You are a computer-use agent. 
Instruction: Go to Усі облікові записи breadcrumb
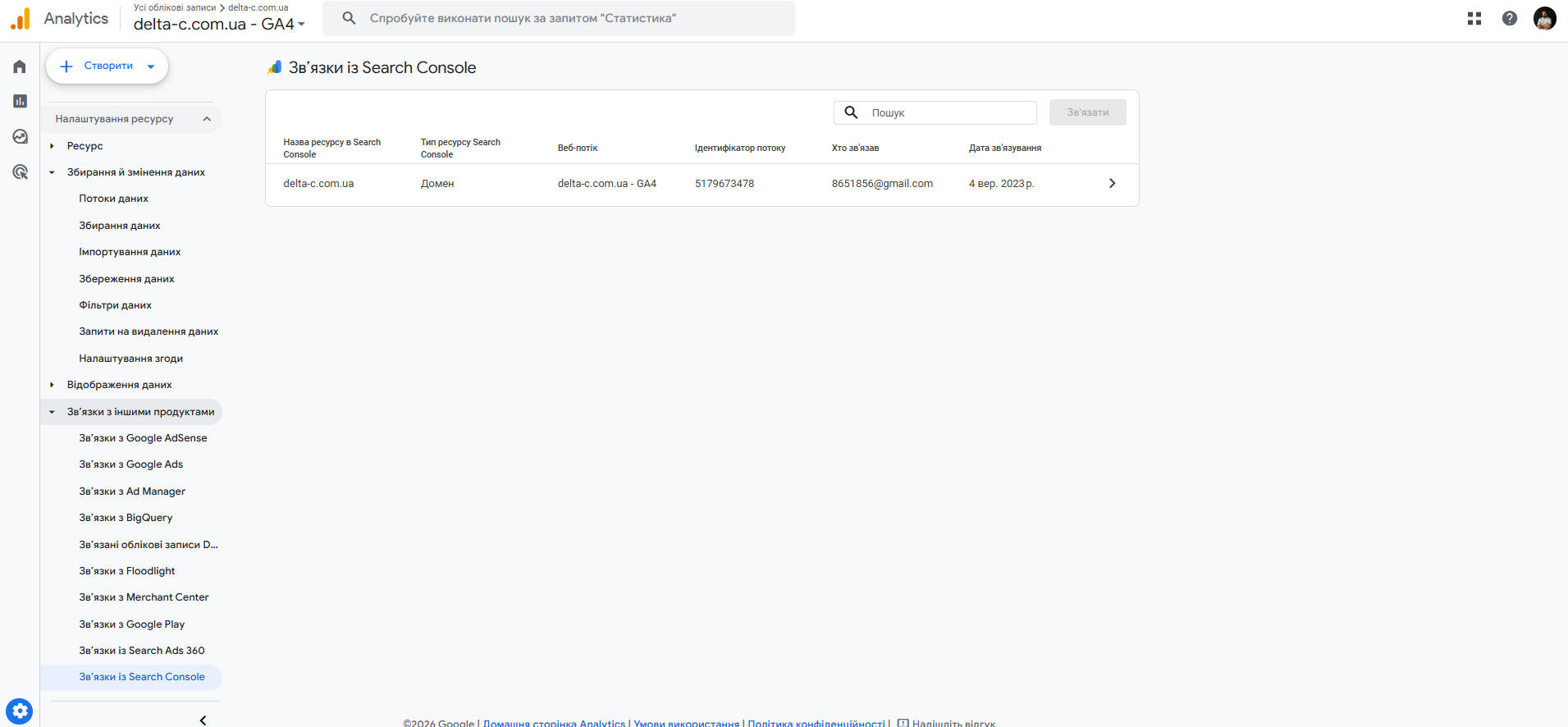[175, 7]
